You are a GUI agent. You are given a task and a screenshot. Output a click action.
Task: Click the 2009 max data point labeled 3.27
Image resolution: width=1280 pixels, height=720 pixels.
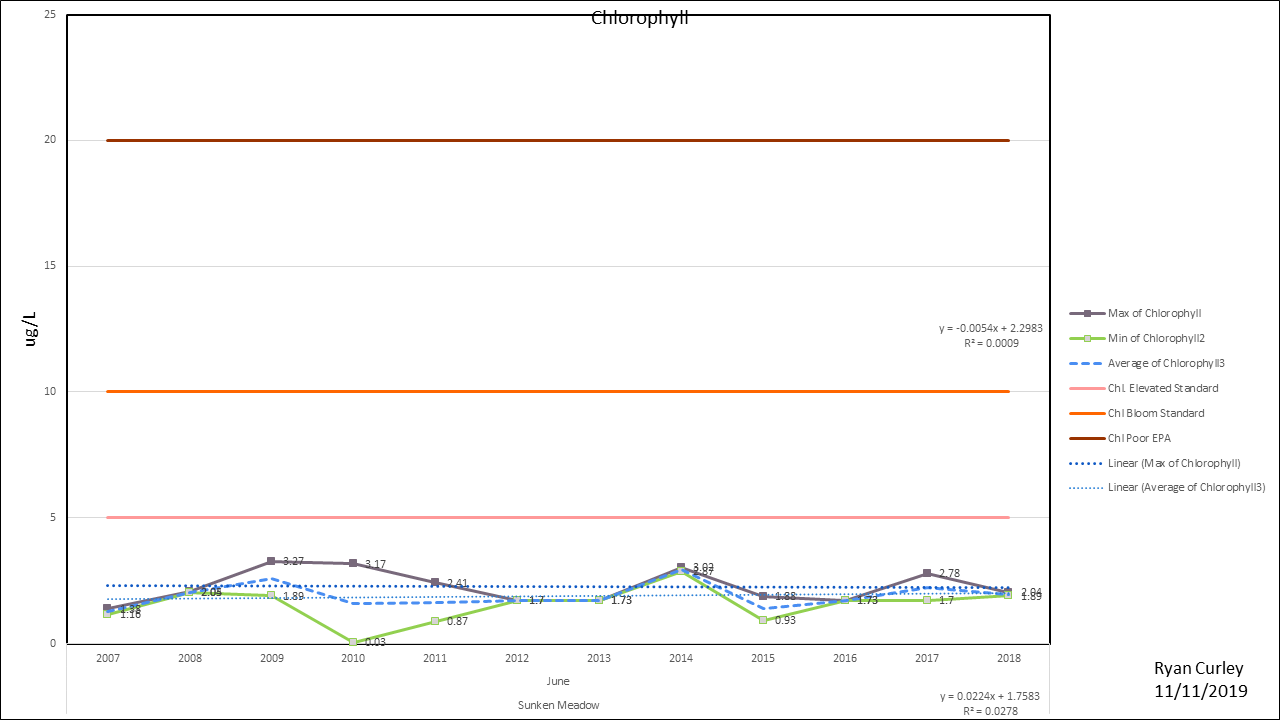(271, 561)
